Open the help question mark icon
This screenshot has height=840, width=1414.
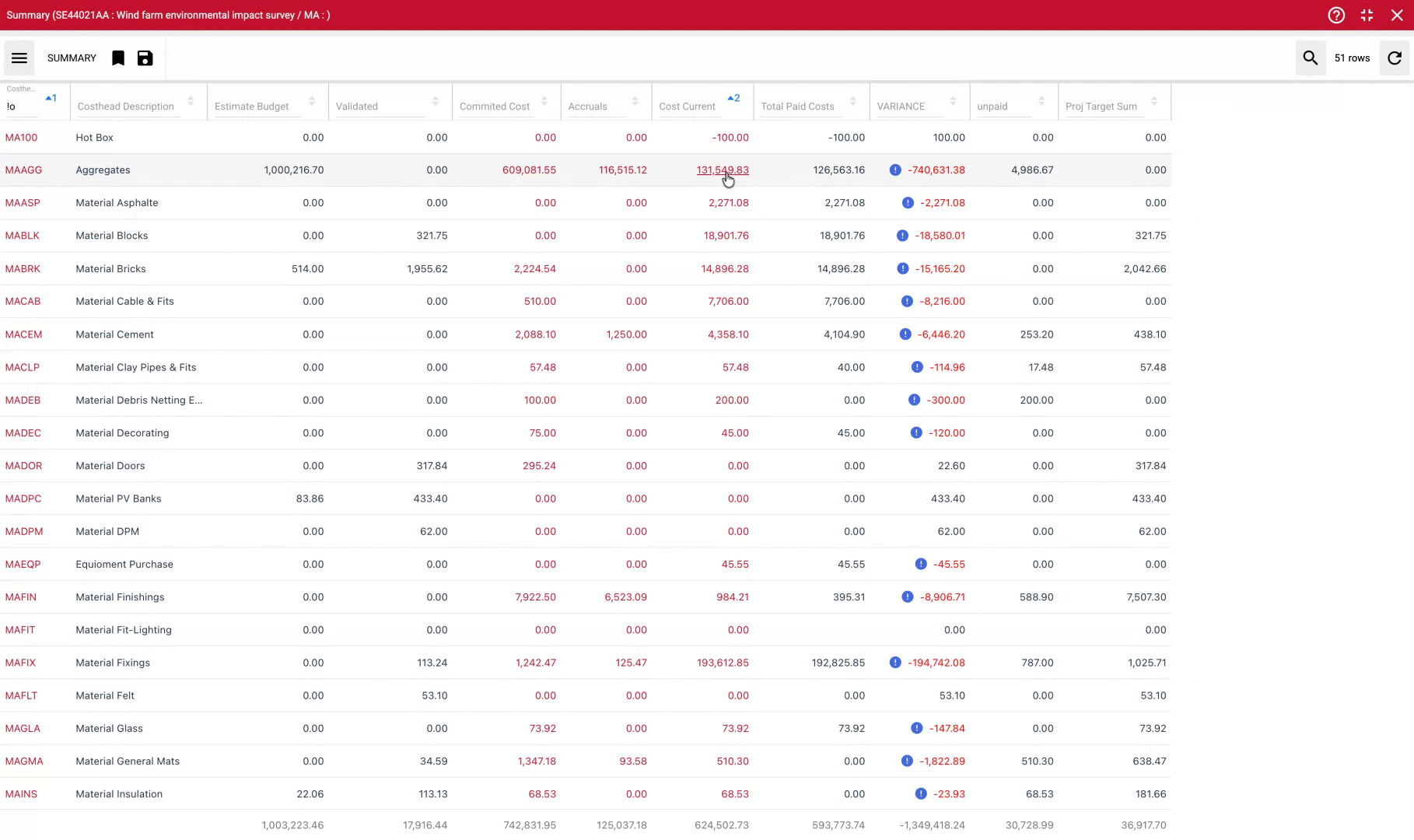click(1336, 16)
